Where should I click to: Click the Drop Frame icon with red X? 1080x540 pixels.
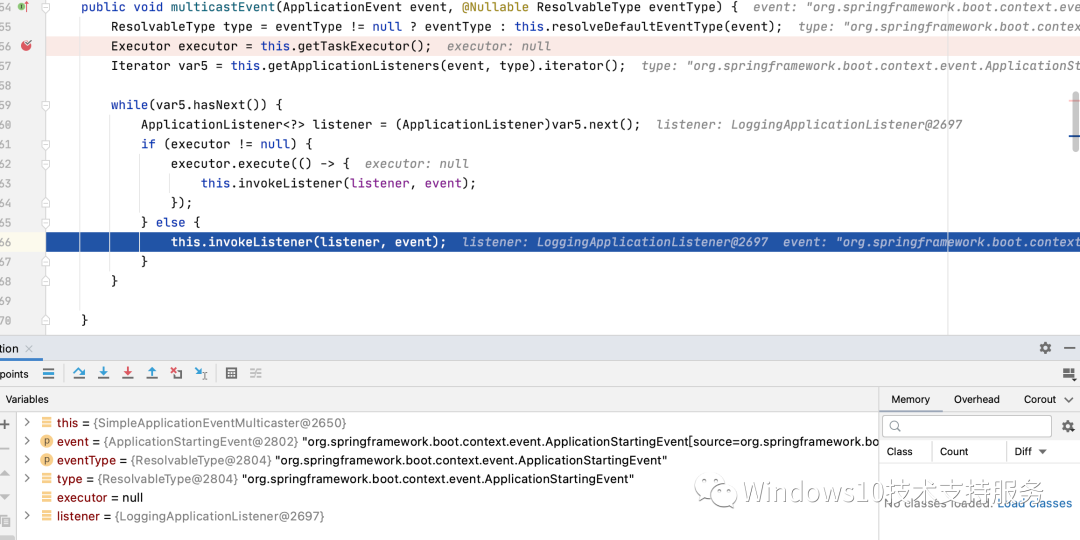tap(176, 373)
